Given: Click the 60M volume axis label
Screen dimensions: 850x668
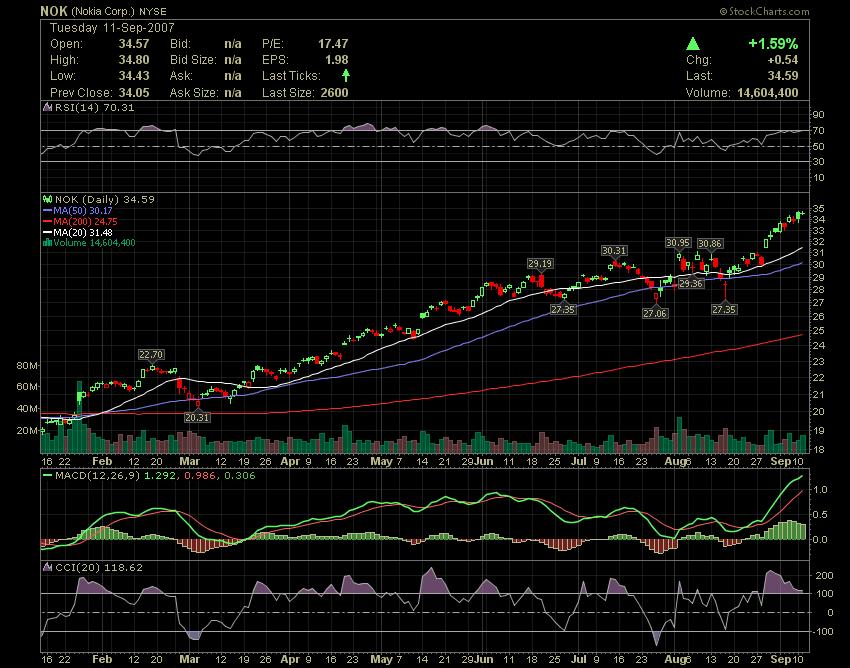Looking at the screenshot, I should pos(27,387).
